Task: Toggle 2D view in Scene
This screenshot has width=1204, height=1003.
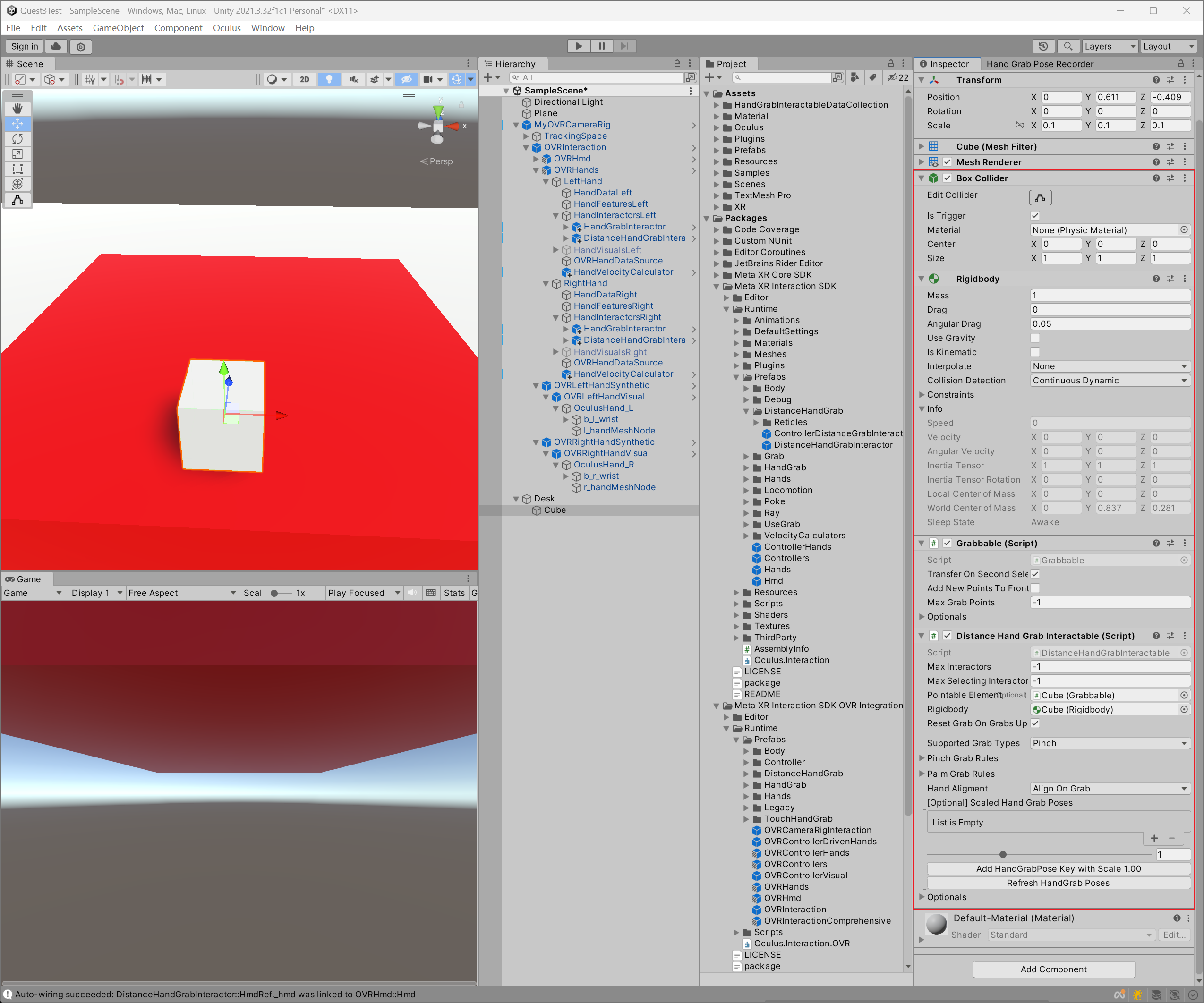Action: pos(305,79)
